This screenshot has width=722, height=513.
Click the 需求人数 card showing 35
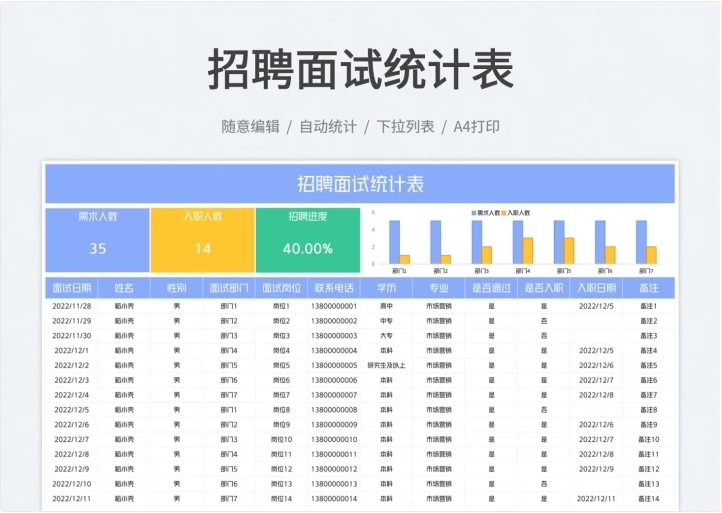(x=97, y=240)
